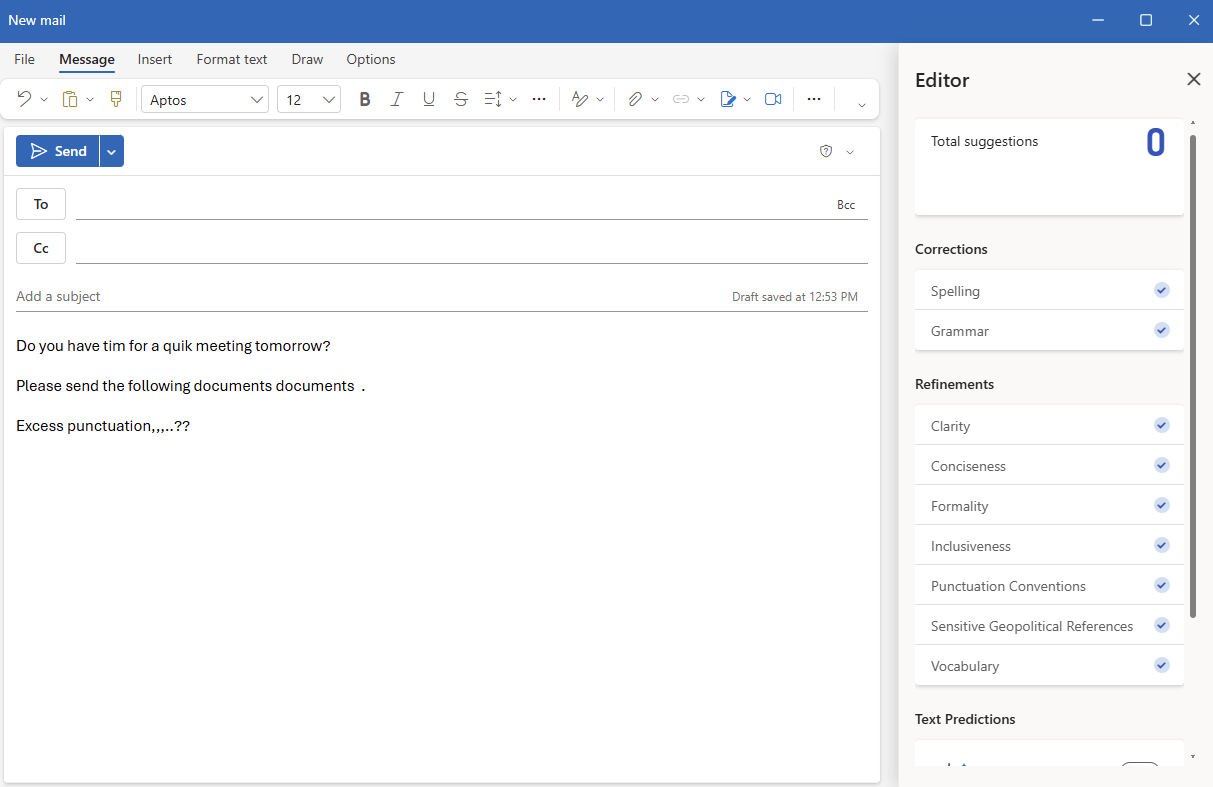Expand the Insert link dropdown arrow
1213x787 pixels.
[x=701, y=100]
